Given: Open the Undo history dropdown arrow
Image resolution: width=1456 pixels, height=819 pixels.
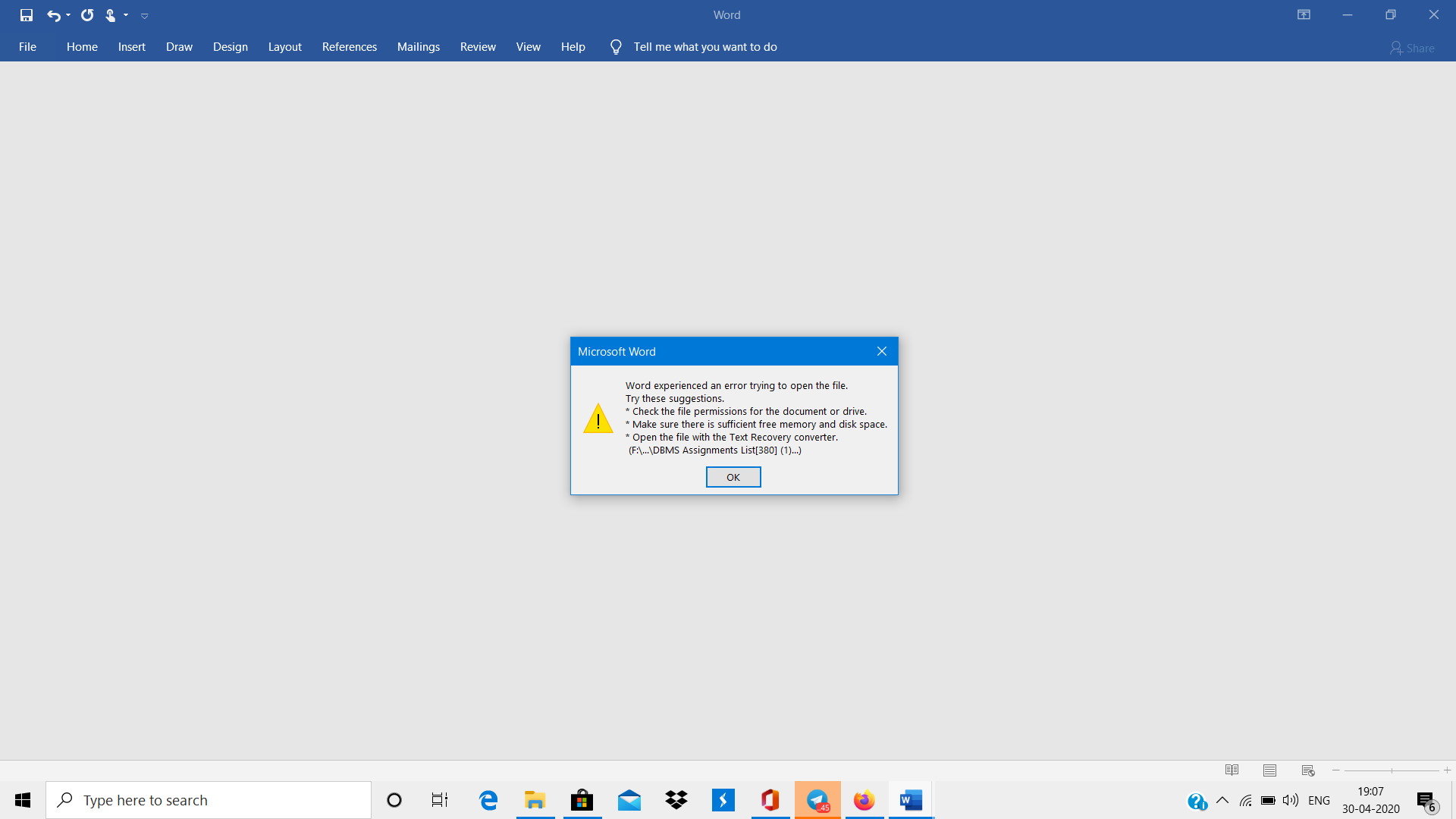Looking at the screenshot, I should [x=68, y=15].
